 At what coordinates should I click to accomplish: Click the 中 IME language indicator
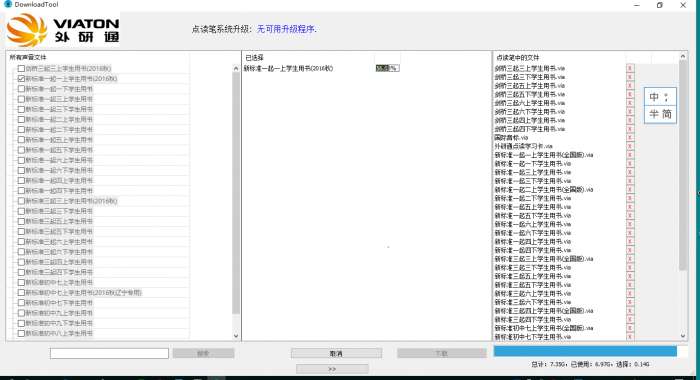coord(654,97)
